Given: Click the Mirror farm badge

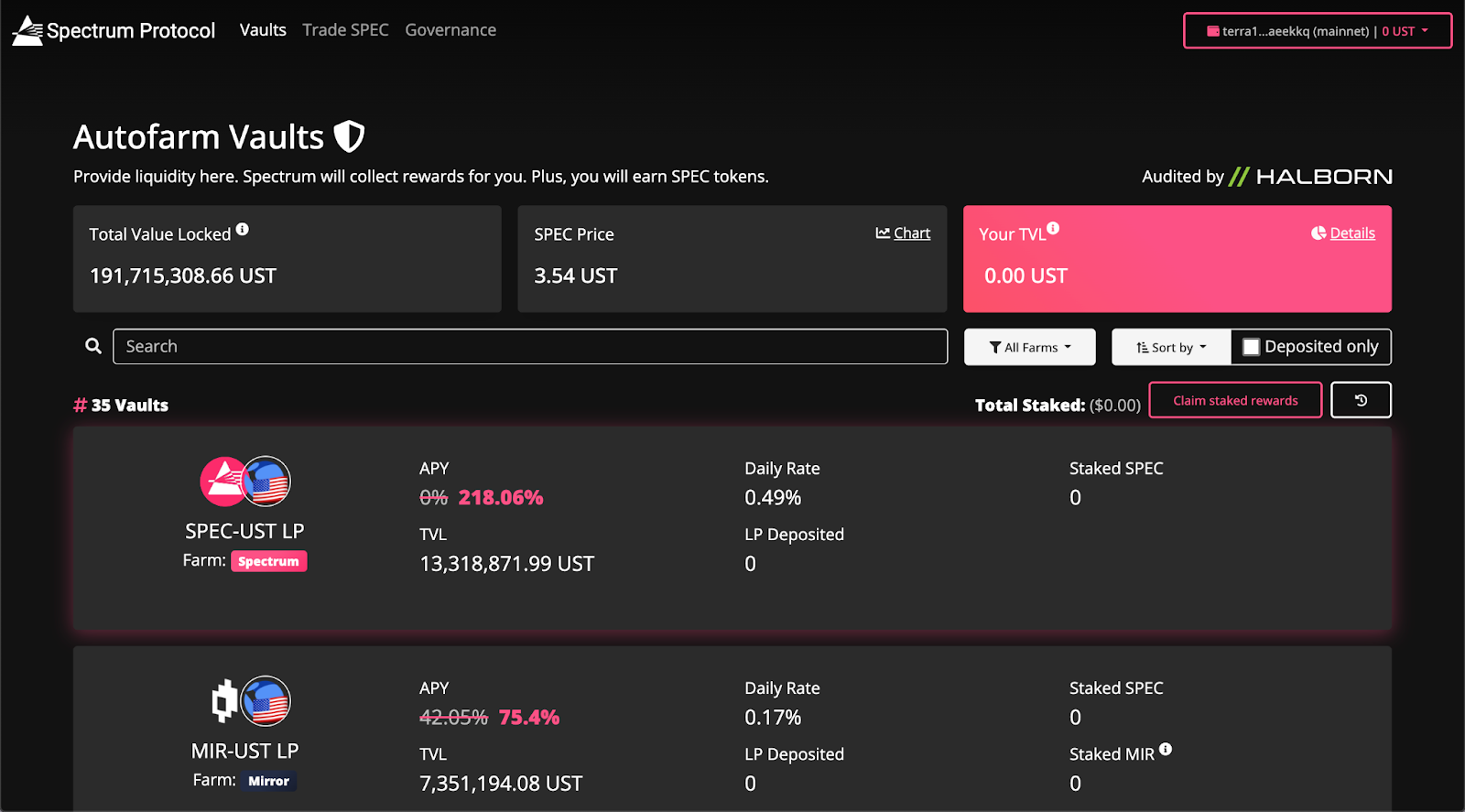Looking at the screenshot, I should point(269,781).
